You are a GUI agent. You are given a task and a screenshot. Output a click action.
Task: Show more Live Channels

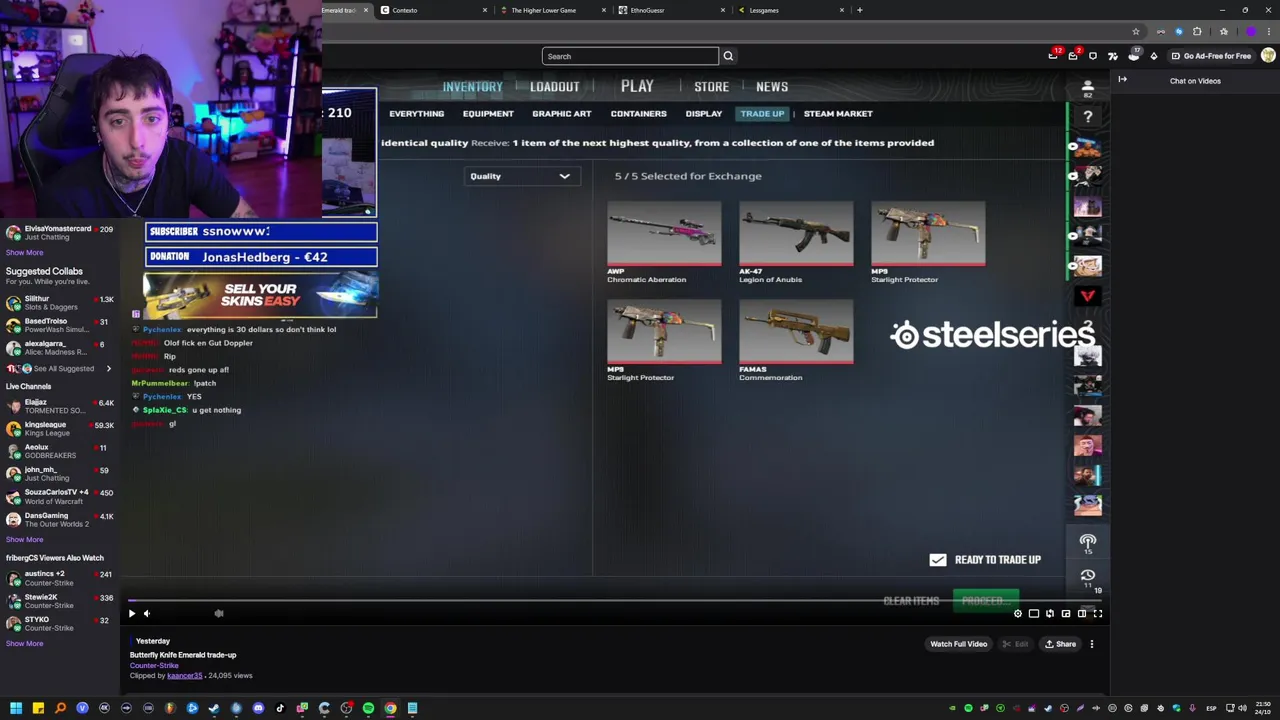[24, 540]
